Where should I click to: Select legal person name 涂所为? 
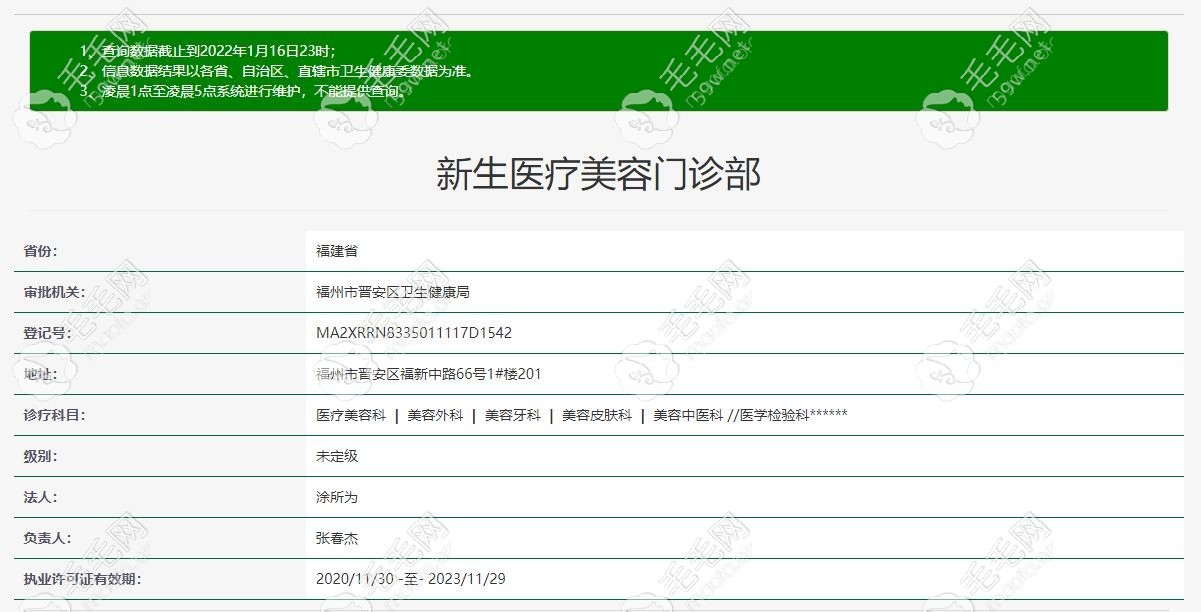(x=337, y=497)
